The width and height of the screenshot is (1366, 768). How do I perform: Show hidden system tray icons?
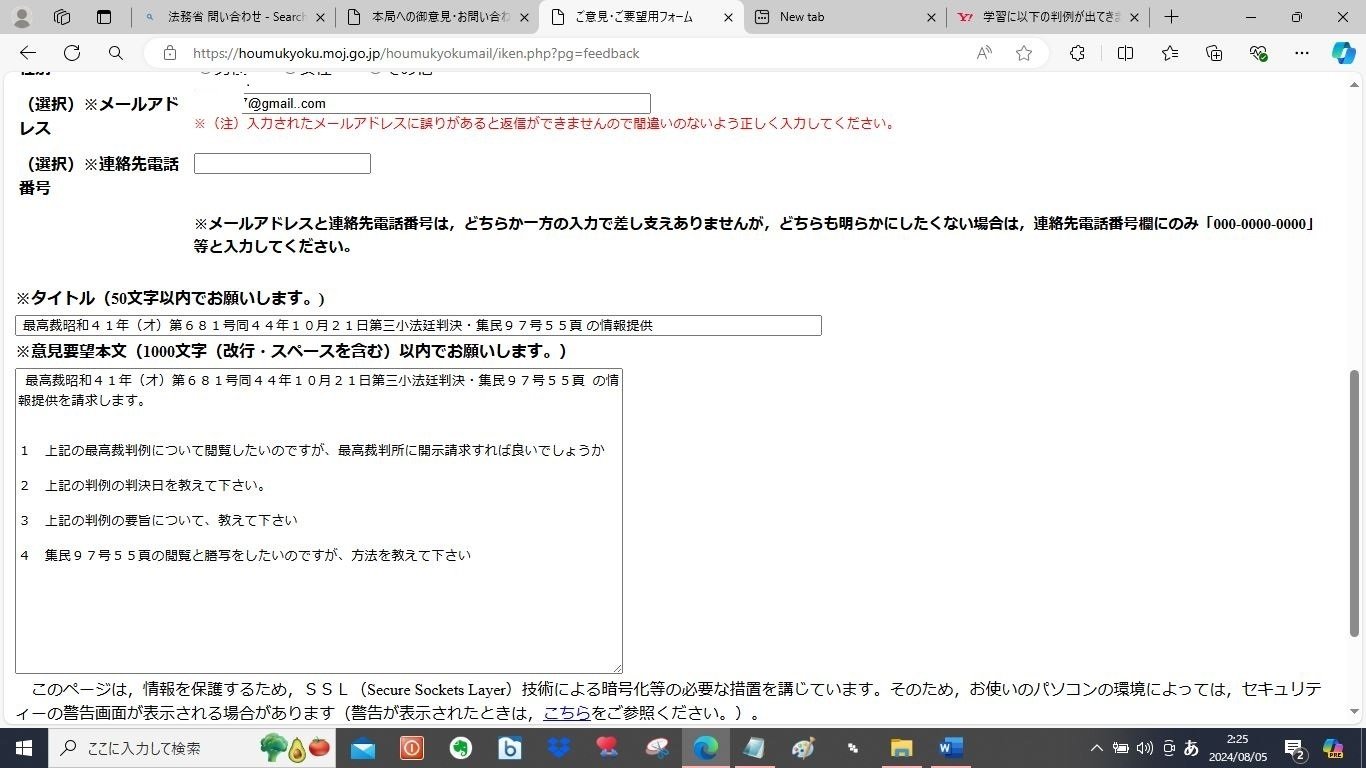click(x=1096, y=748)
